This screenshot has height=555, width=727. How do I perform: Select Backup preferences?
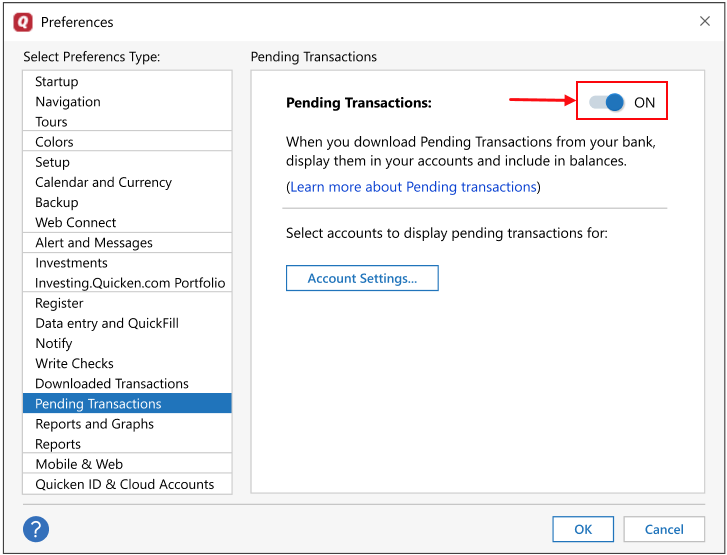tap(57, 202)
